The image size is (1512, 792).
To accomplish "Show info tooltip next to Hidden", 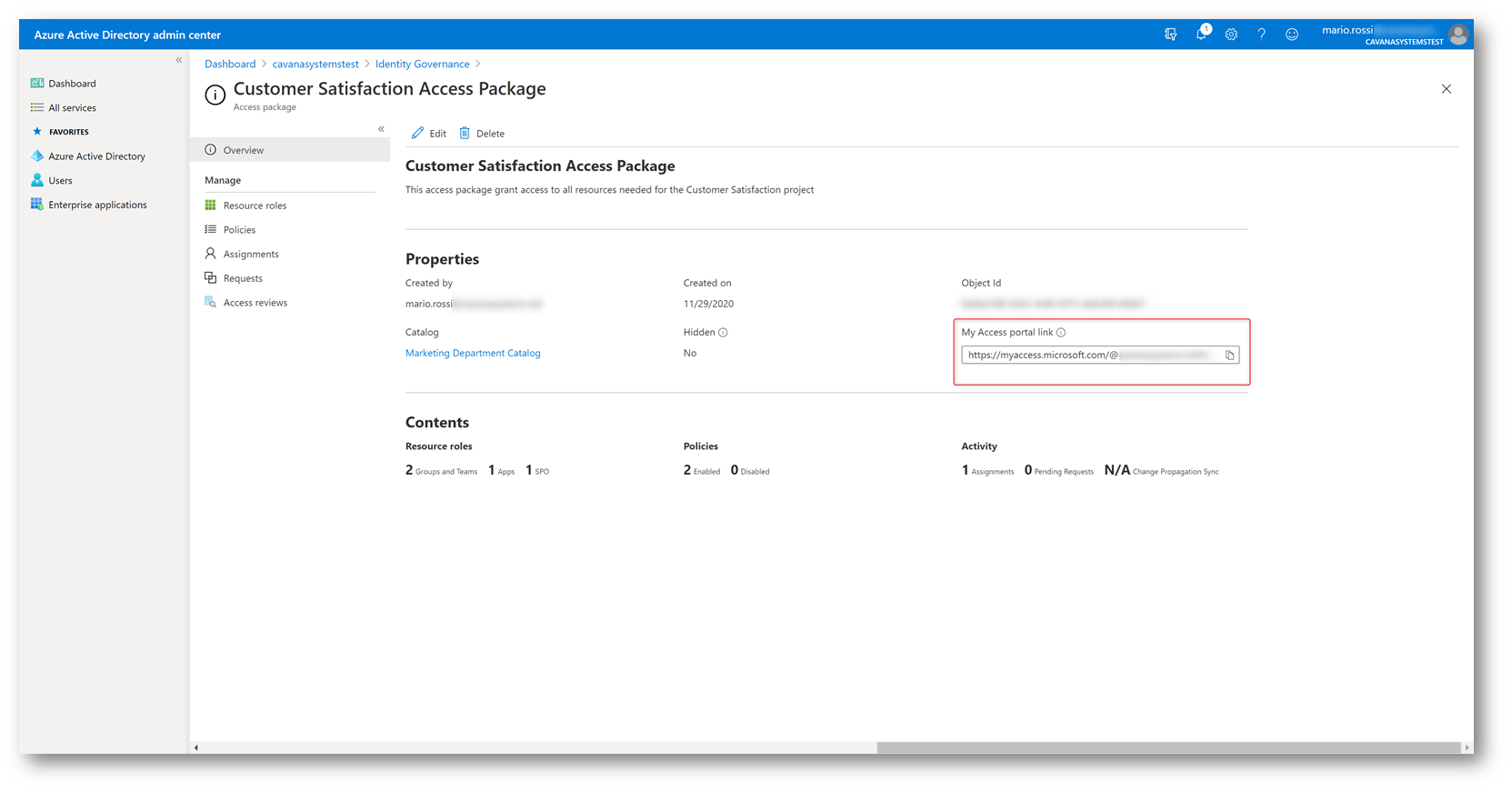I will click(724, 333).
